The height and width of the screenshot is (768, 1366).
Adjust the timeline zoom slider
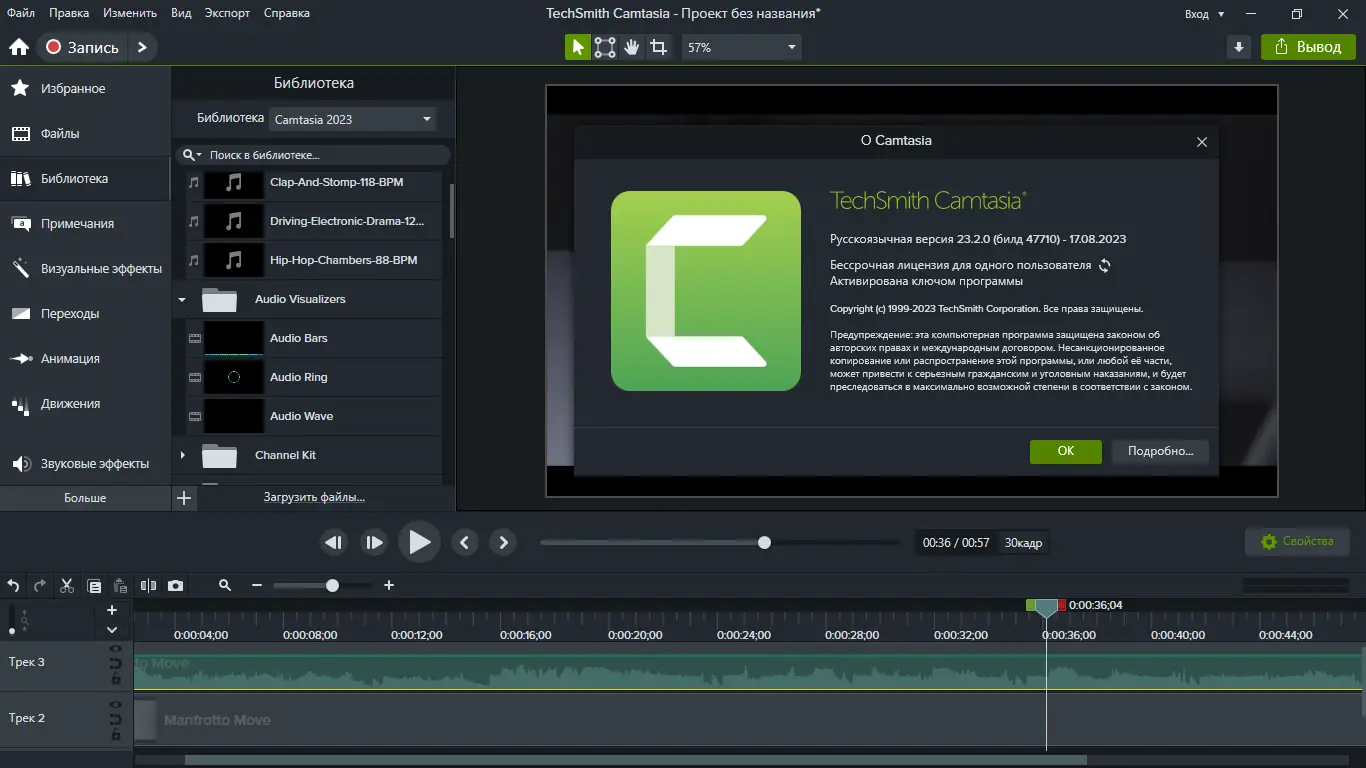tap(330, 586)
